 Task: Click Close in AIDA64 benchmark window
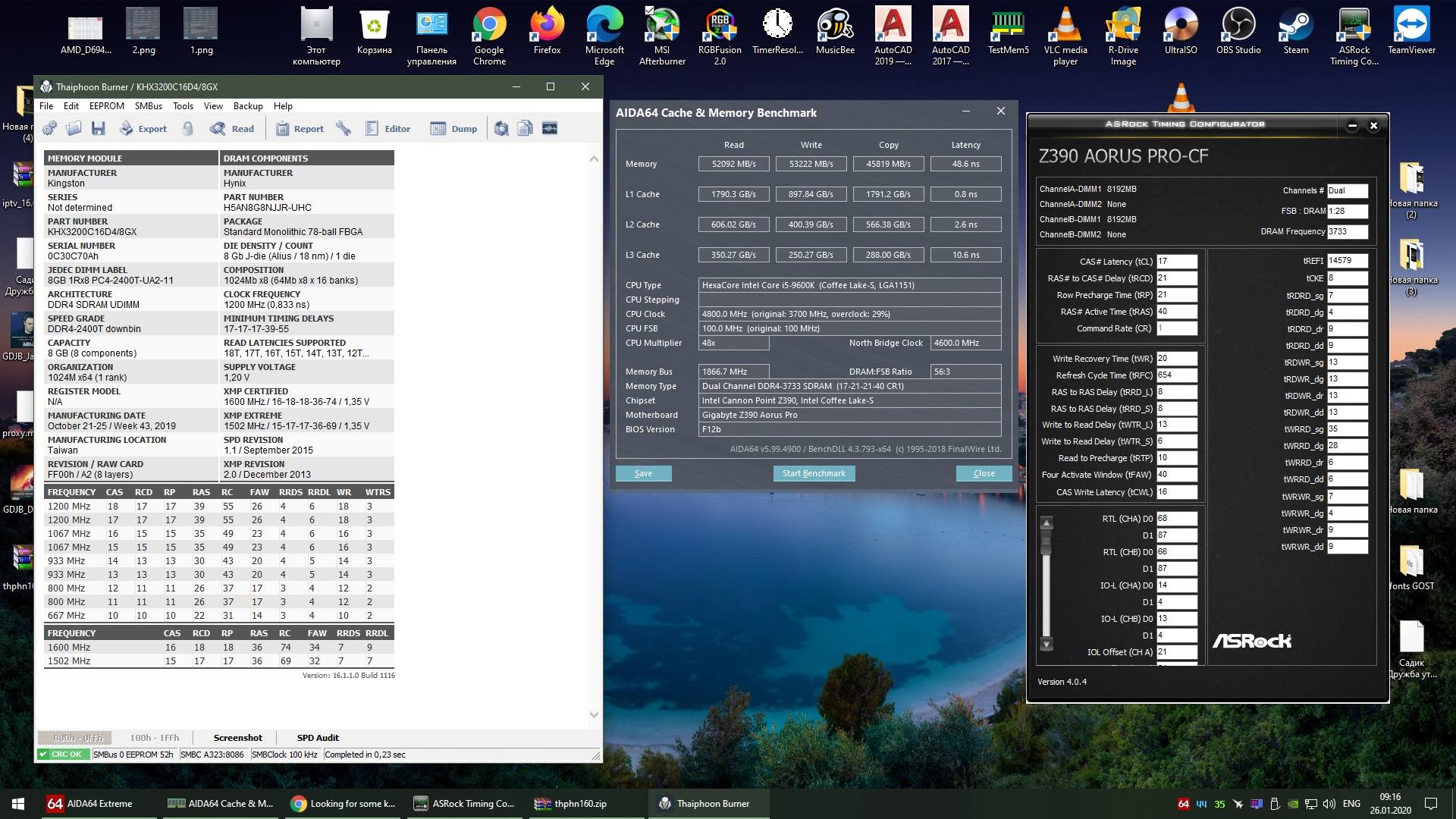[x=984, y=473]
